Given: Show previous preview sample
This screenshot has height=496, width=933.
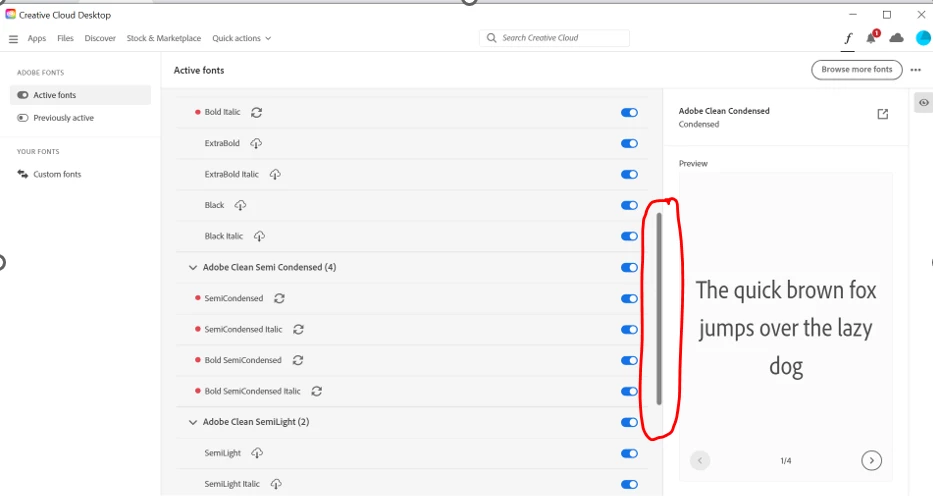Looking at the screenshot, I should point(700,460).
